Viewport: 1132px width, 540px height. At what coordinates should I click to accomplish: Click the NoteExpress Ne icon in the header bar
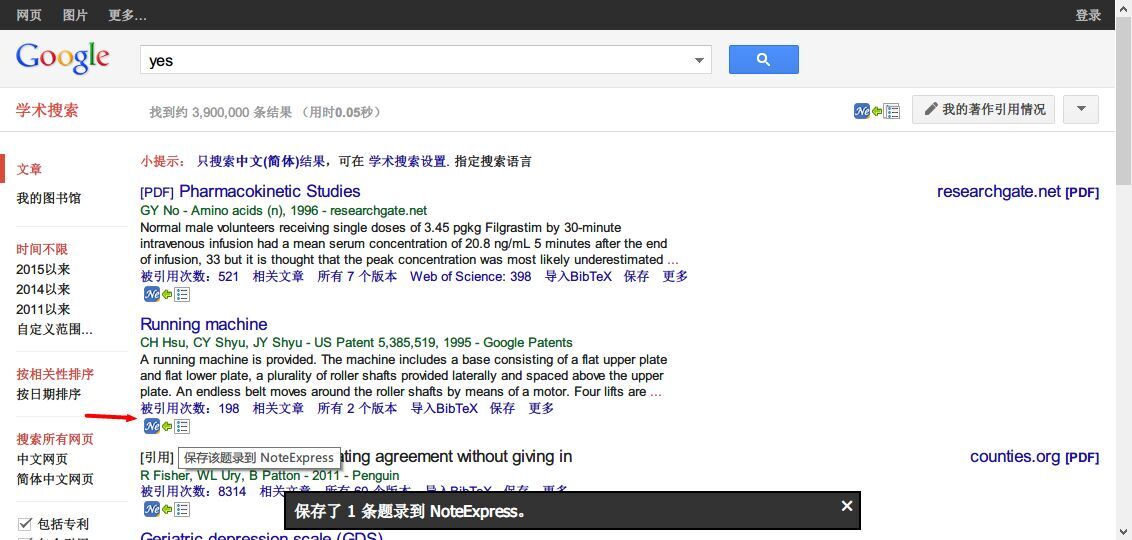[861, 111]
